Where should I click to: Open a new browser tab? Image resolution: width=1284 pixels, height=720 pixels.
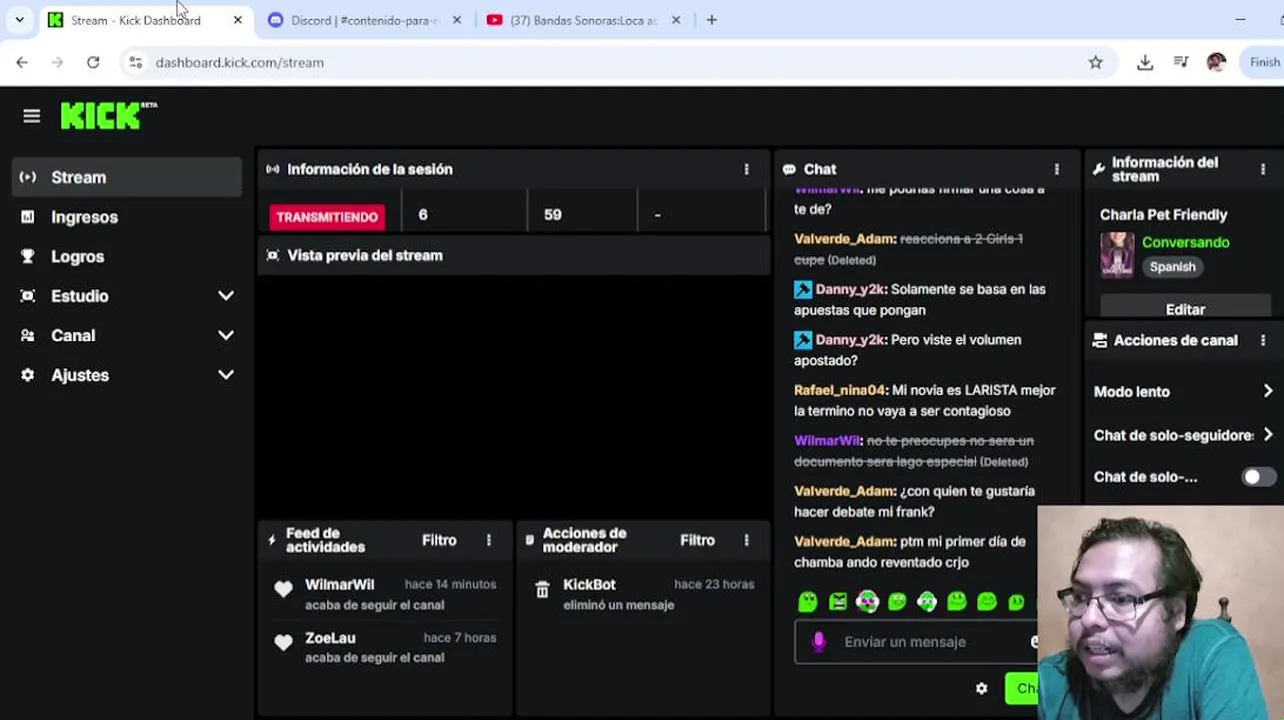coord(711,20)
